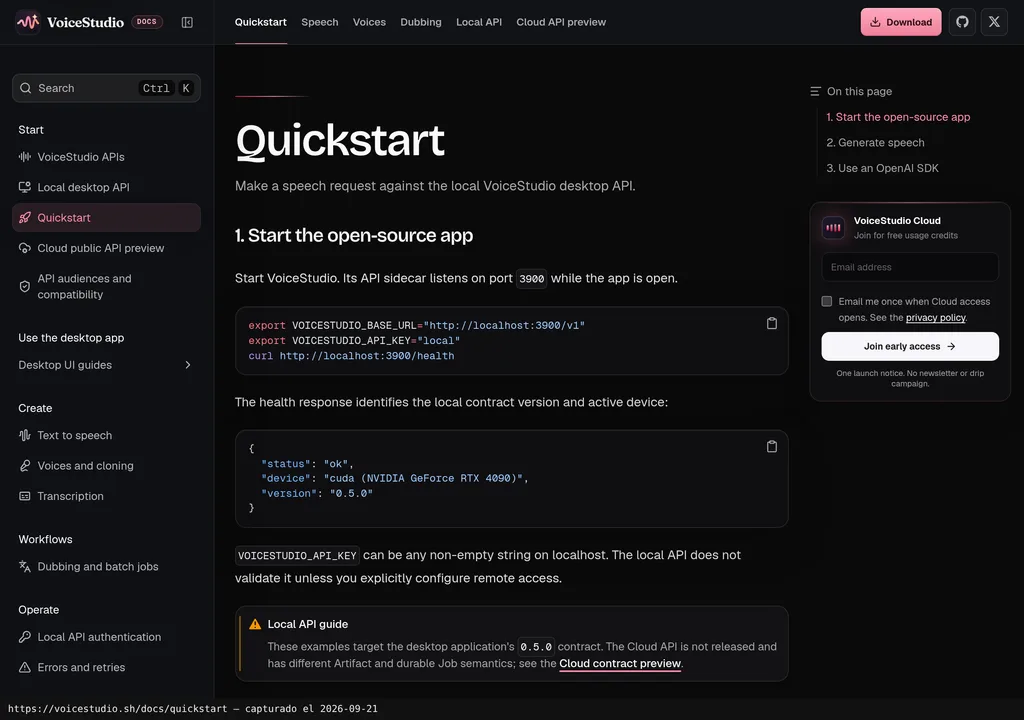1024x720 pixels.
Task: Click the shield icon beside API audiences
Action: tap(25, 286)
